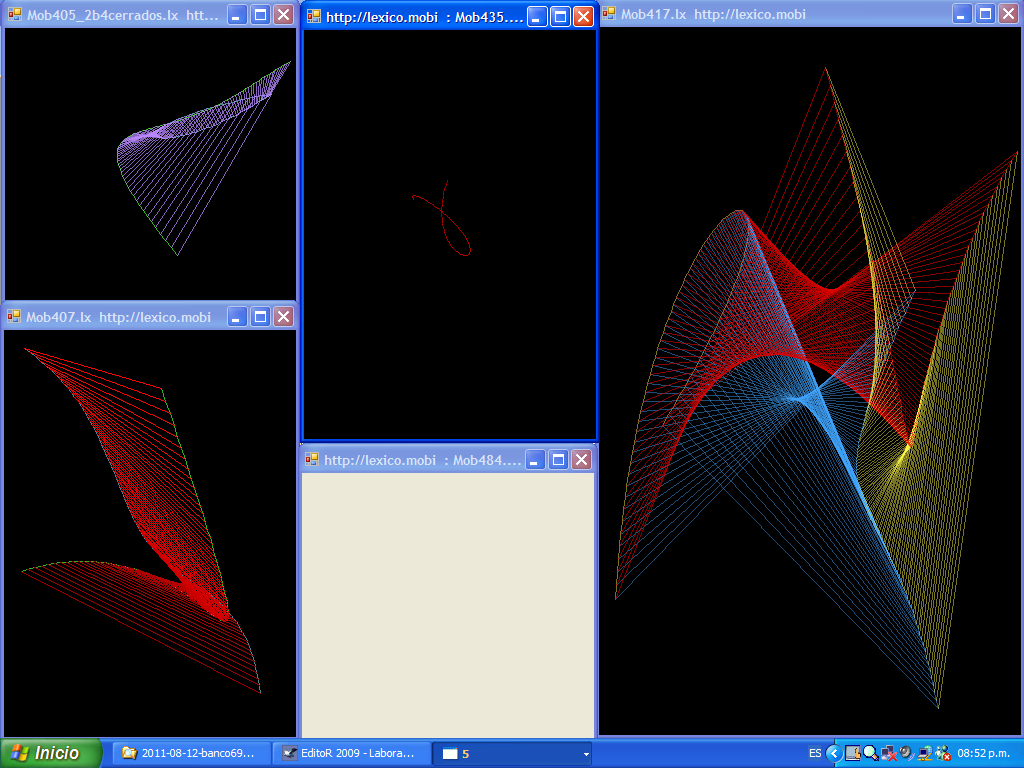
Task: Click the taskbar clock showing 08:52 p.m.
Action: 986,753
